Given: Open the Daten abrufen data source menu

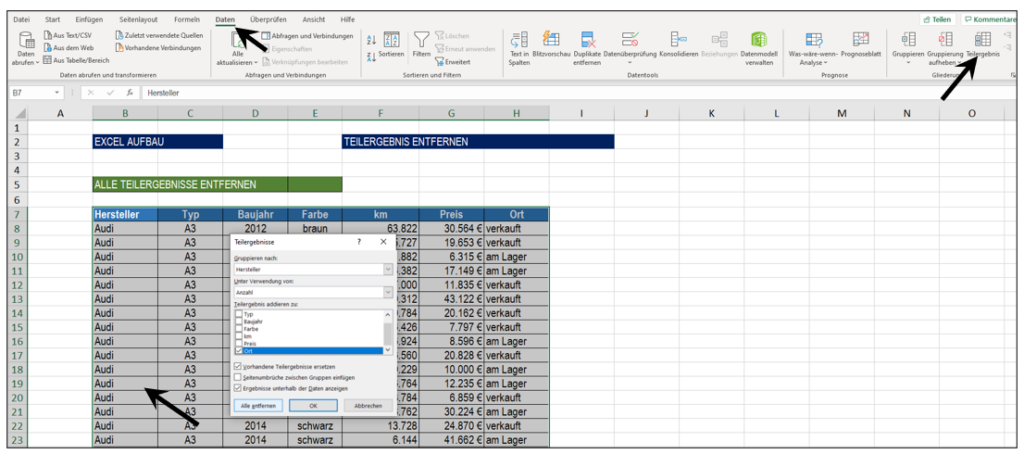Looking at the screenshot, I should pyautogui.click(x=25, y=49).
